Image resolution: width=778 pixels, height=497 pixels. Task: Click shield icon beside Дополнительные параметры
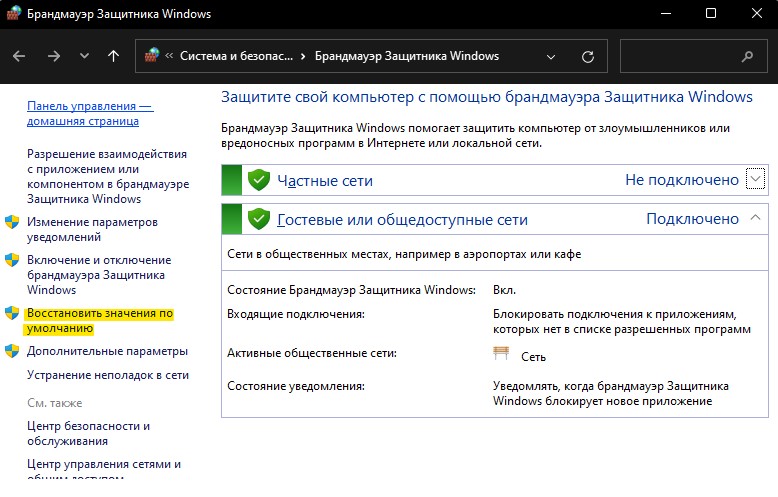(x=12, y=351)
